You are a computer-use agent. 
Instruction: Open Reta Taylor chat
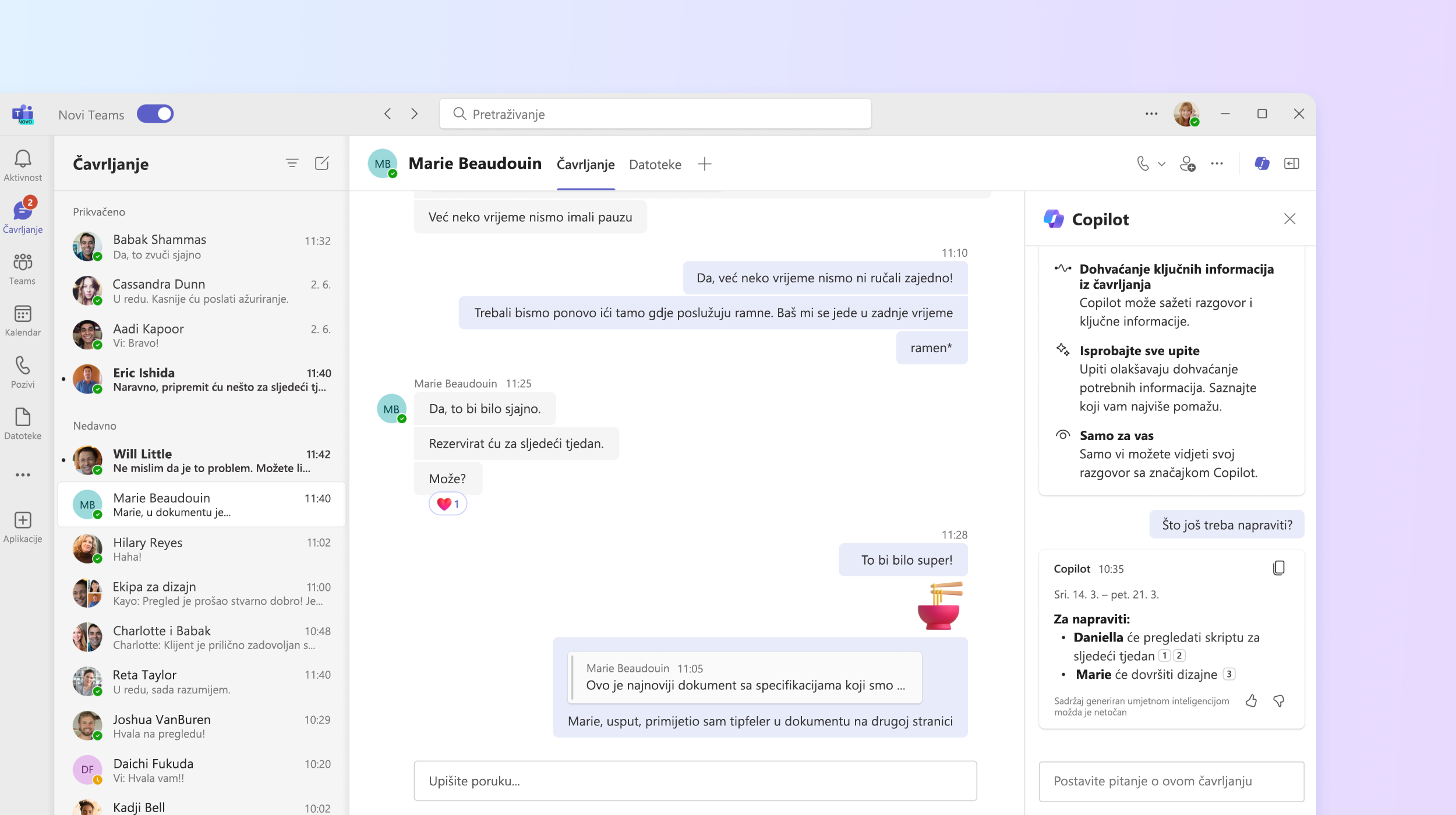(202, 682)
